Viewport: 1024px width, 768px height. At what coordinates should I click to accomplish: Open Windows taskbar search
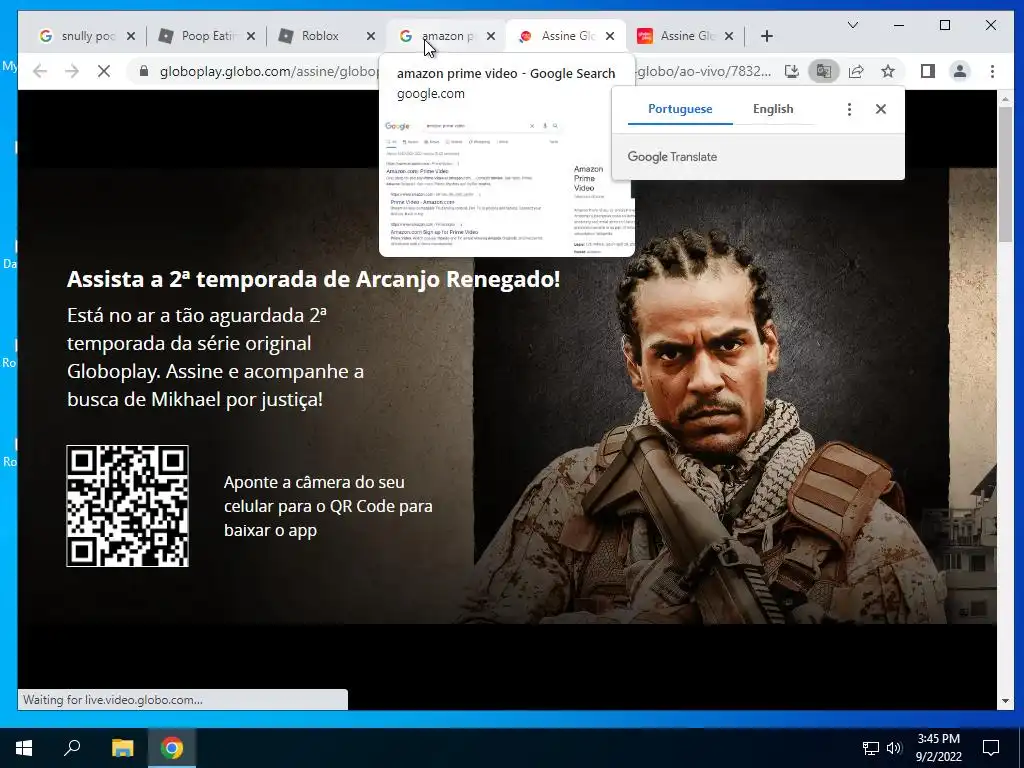click(x=72, y=748)
